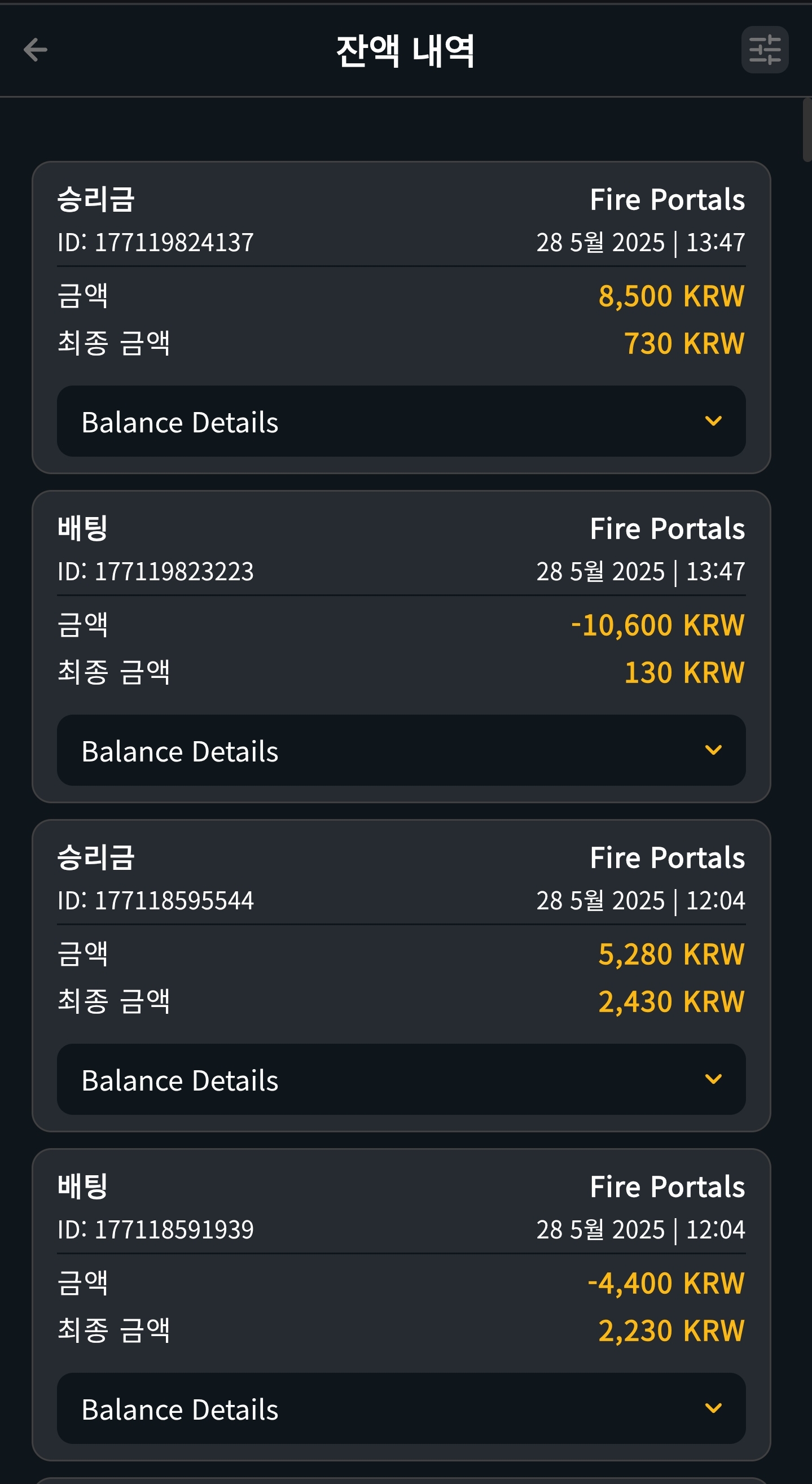
Task: Select the 배팅 entry at 12:04
Action: tap(401, 1304)
